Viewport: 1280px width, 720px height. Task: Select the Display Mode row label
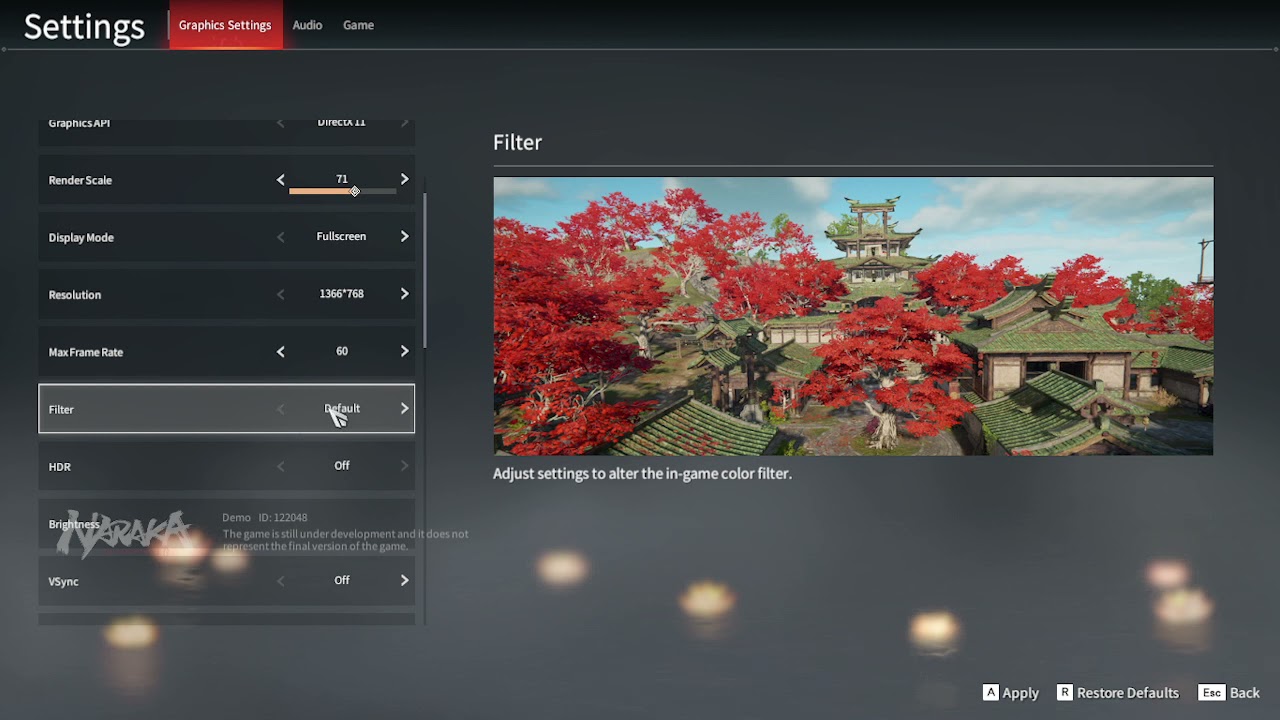81,237
